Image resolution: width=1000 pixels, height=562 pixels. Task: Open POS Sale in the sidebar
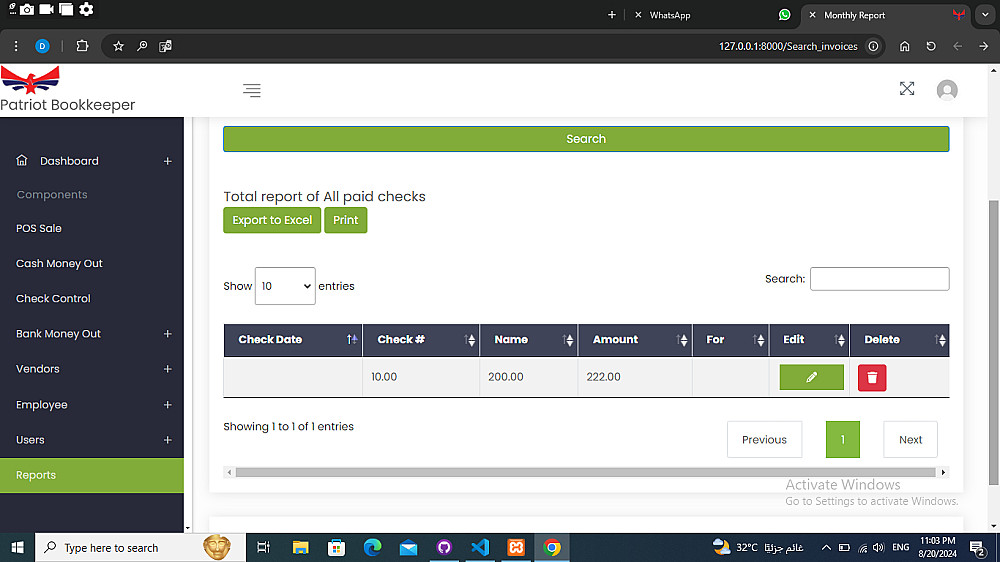tap(39, 228)
